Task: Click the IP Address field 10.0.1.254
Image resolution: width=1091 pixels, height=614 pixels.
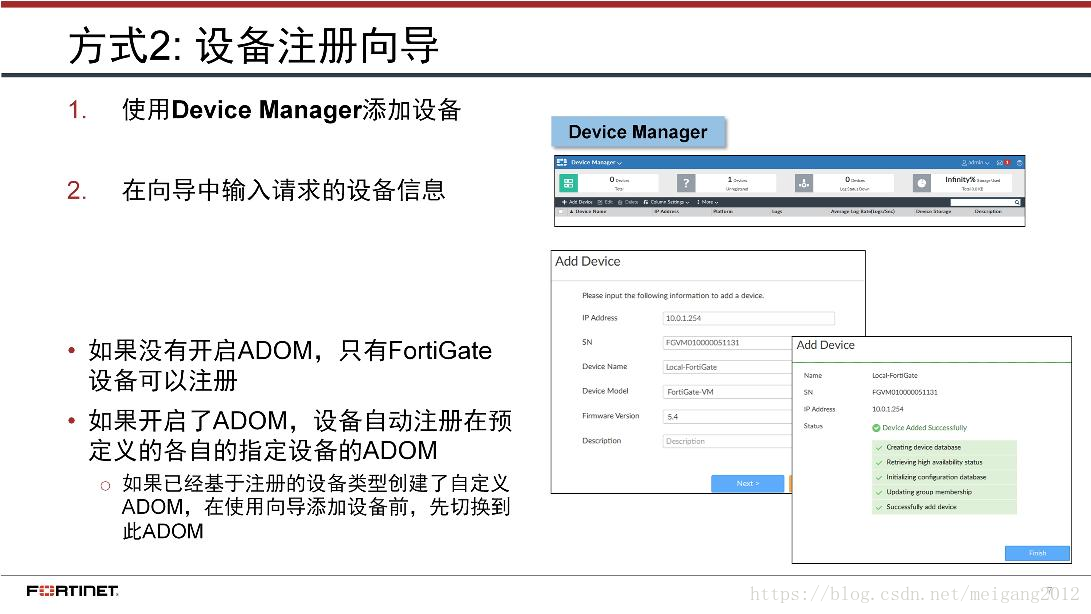Action: point(748,318)
